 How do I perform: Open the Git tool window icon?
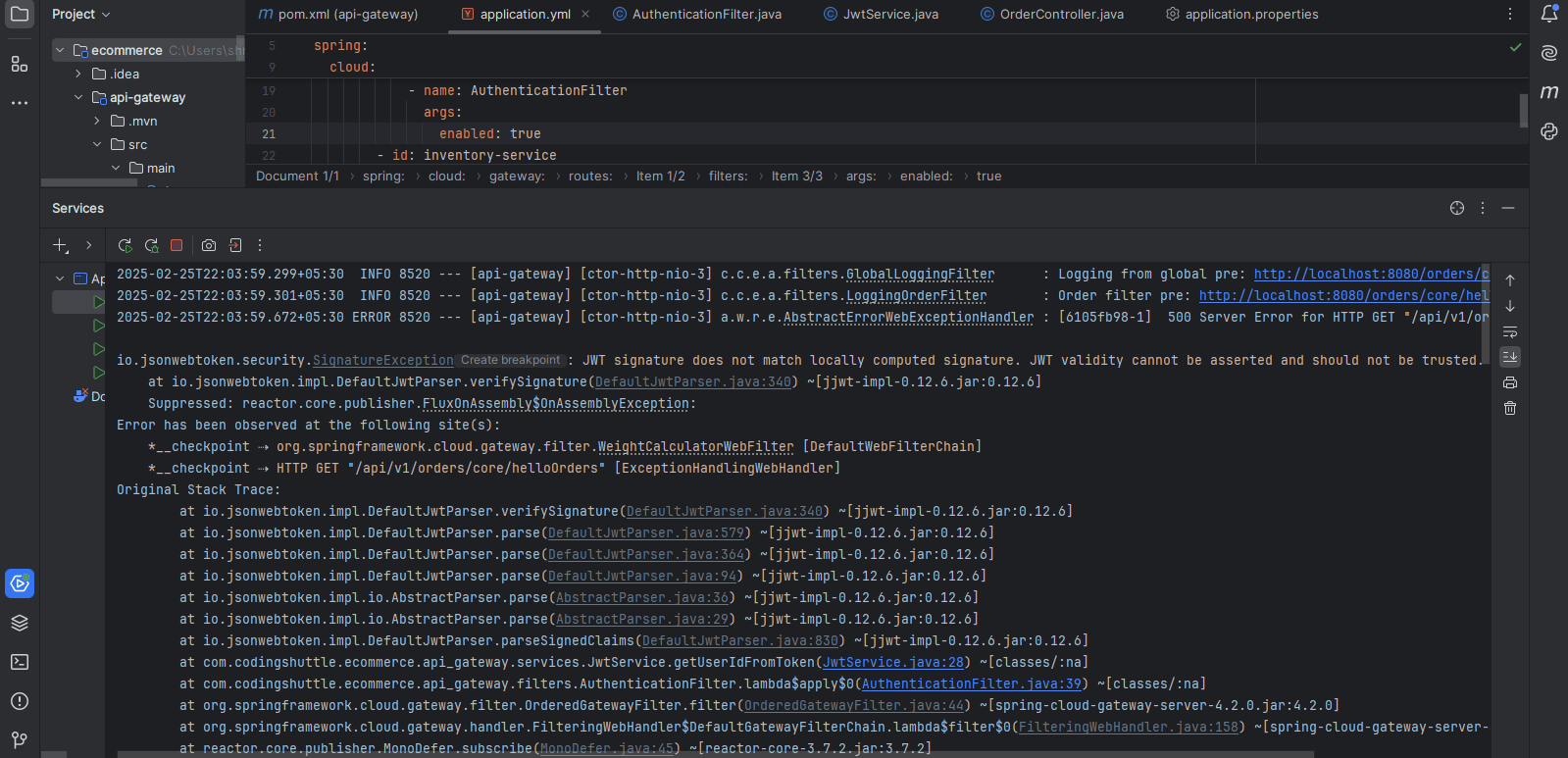click(x=20, y=739)
